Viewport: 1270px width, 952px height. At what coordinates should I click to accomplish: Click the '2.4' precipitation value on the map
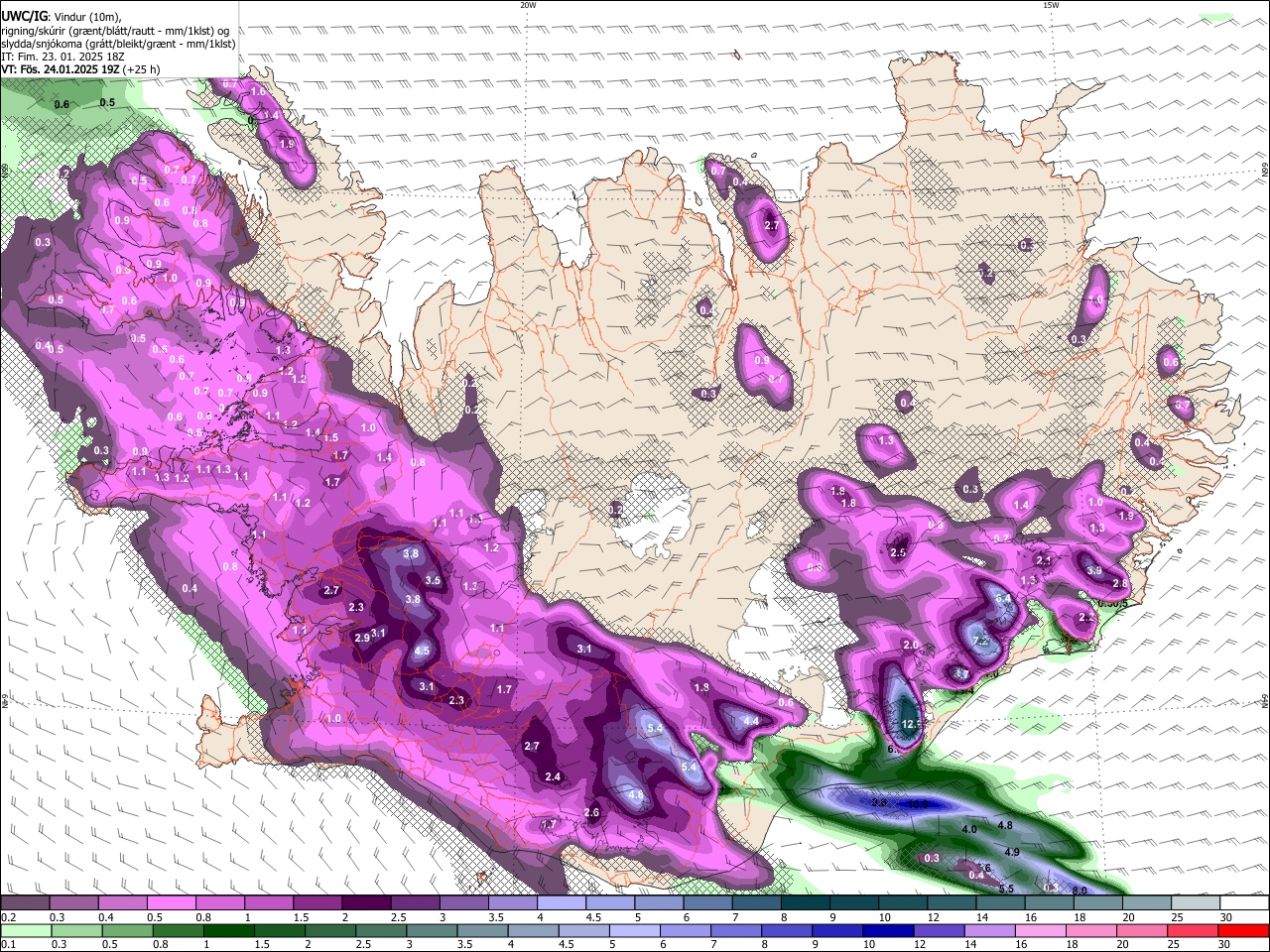[553, 776]
